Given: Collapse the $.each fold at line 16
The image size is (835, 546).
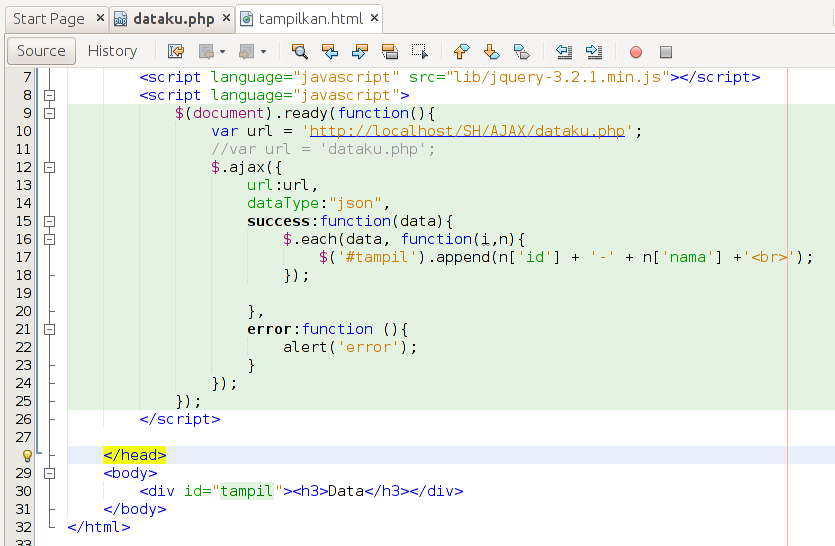Looking at the screenshot, I should point(50,239).
